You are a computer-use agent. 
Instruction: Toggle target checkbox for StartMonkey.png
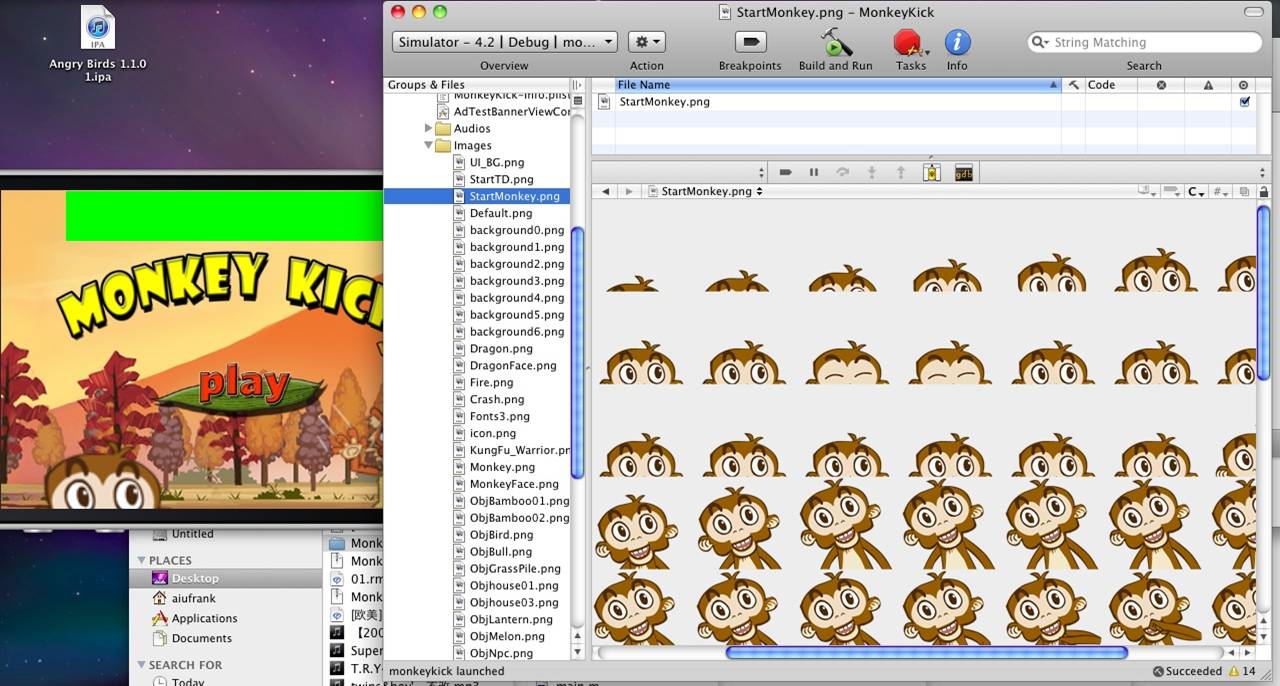1244,101
